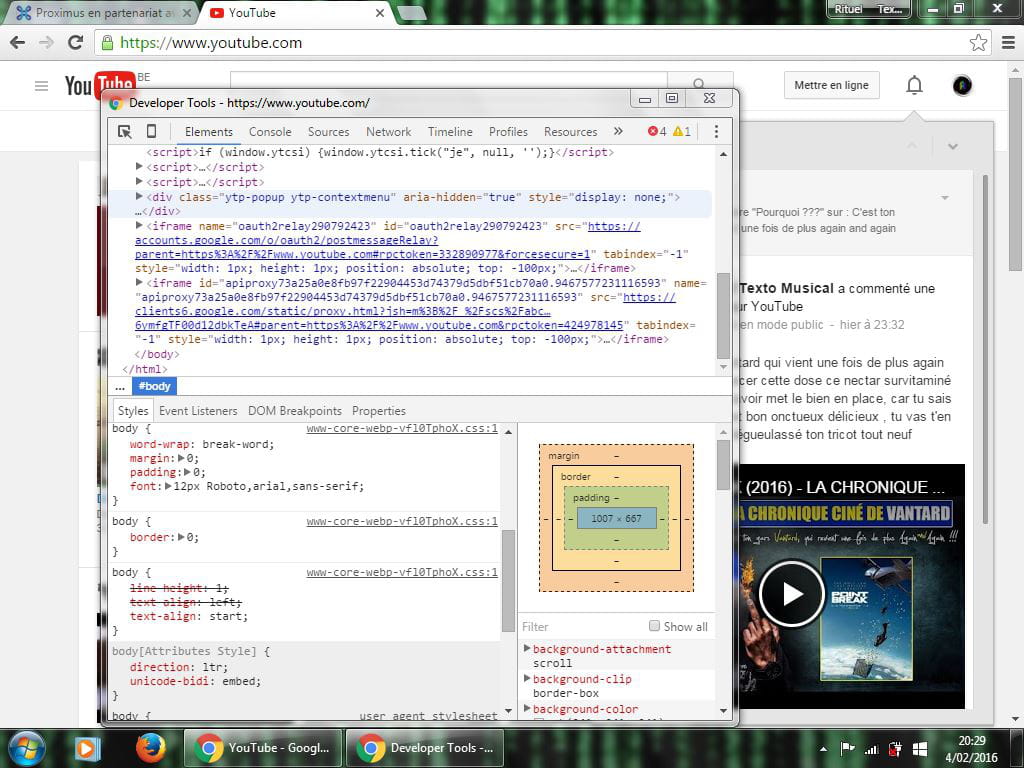Screen dimensions: 1024x768
Task: Open the yellow warning count indicator
Action: (x=681, y=131)
